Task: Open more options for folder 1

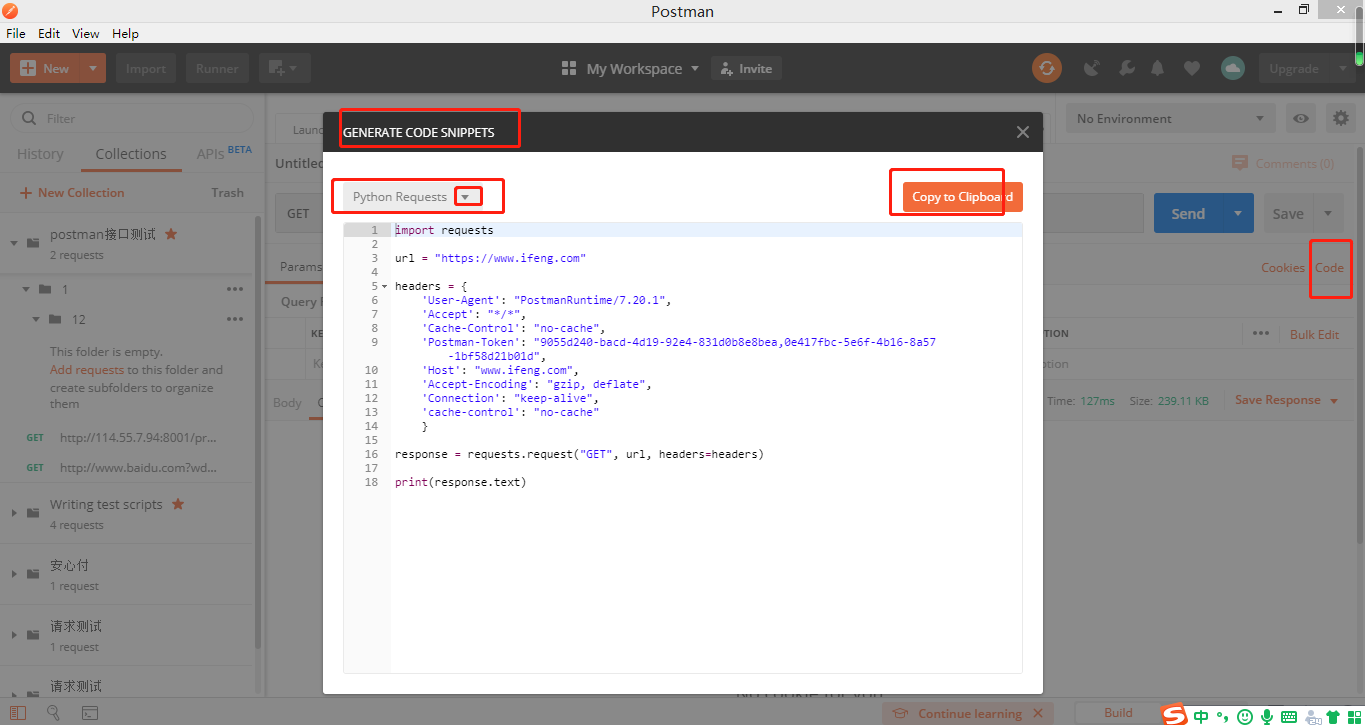Action: (x=235, y=289)
